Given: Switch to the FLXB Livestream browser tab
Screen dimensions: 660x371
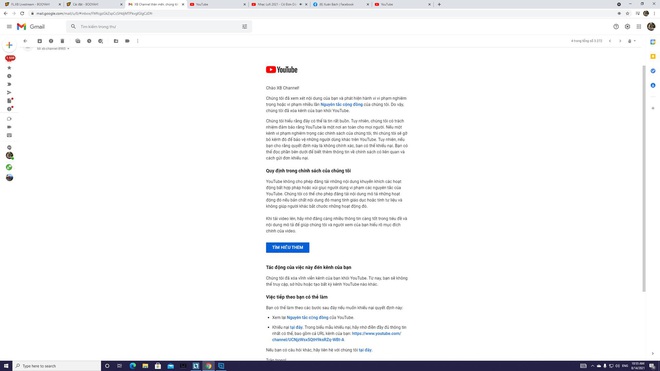Looking at the screenshot, I should pyautogui.click(x=32, y=4).
